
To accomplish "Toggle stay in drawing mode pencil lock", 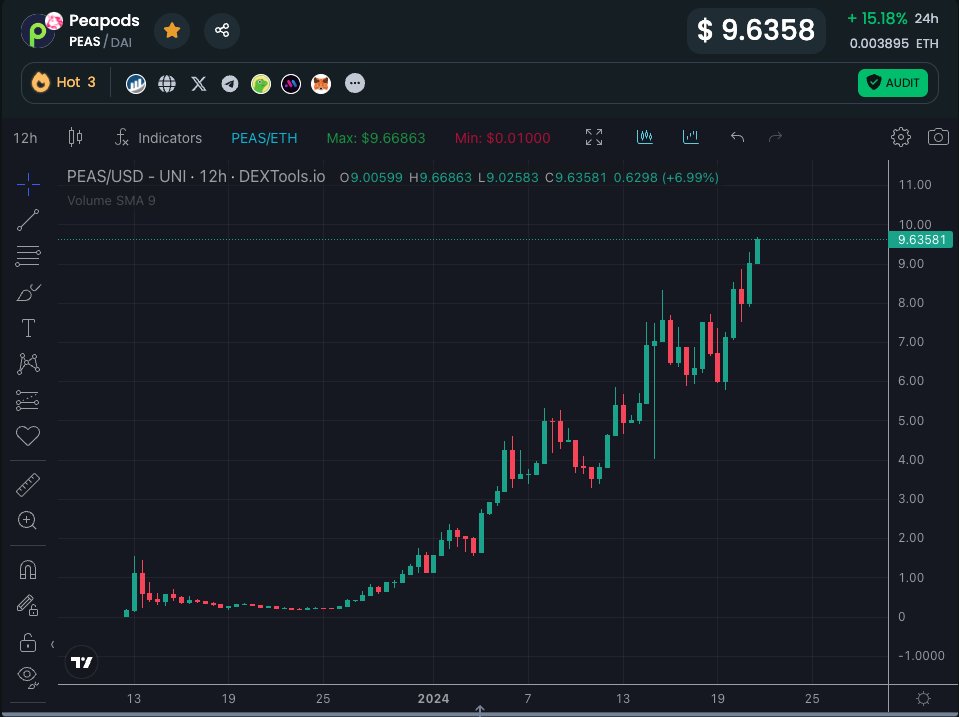I will (28, 606).
